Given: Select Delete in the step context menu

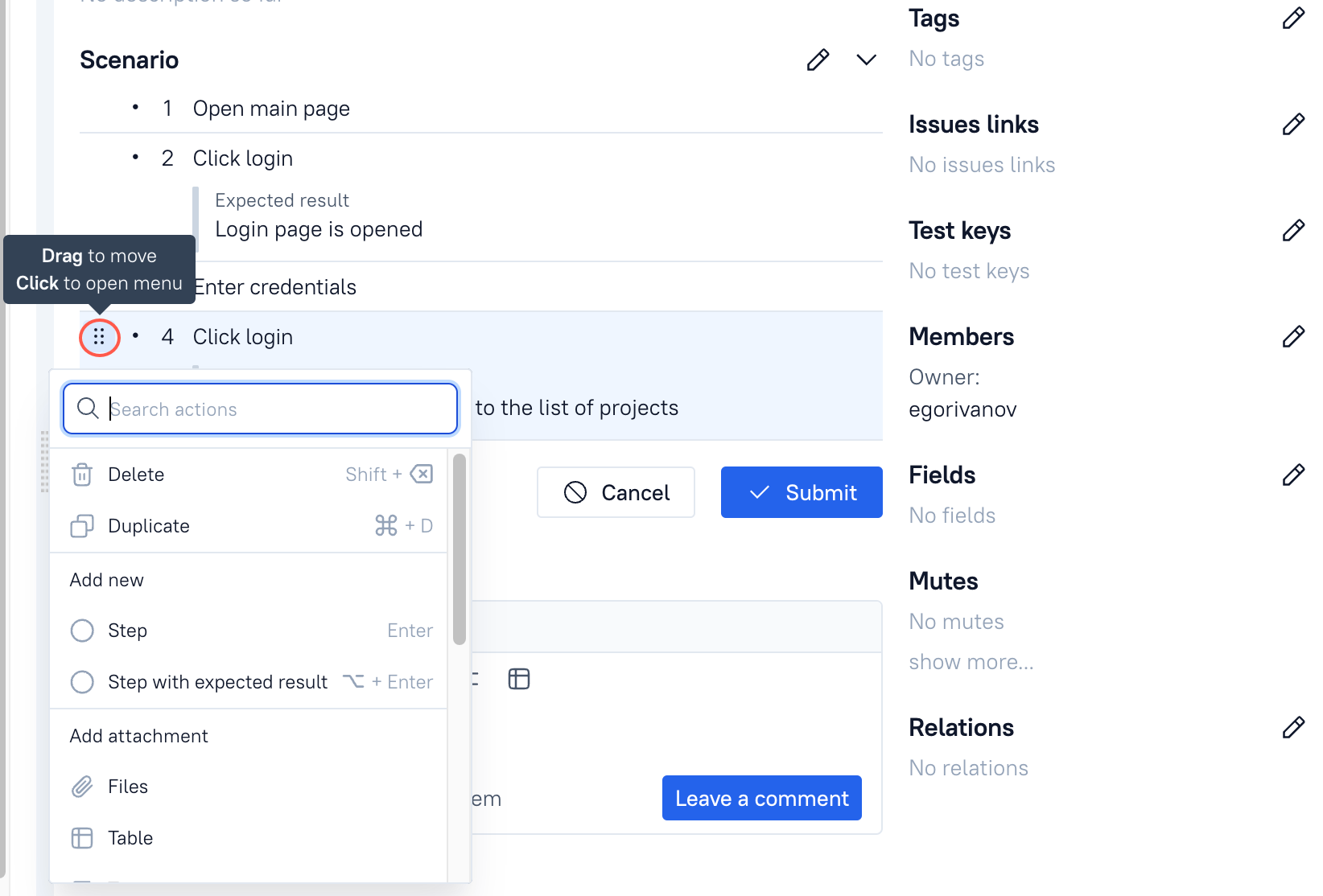Looking at the screenshot, I should [136, 474].
